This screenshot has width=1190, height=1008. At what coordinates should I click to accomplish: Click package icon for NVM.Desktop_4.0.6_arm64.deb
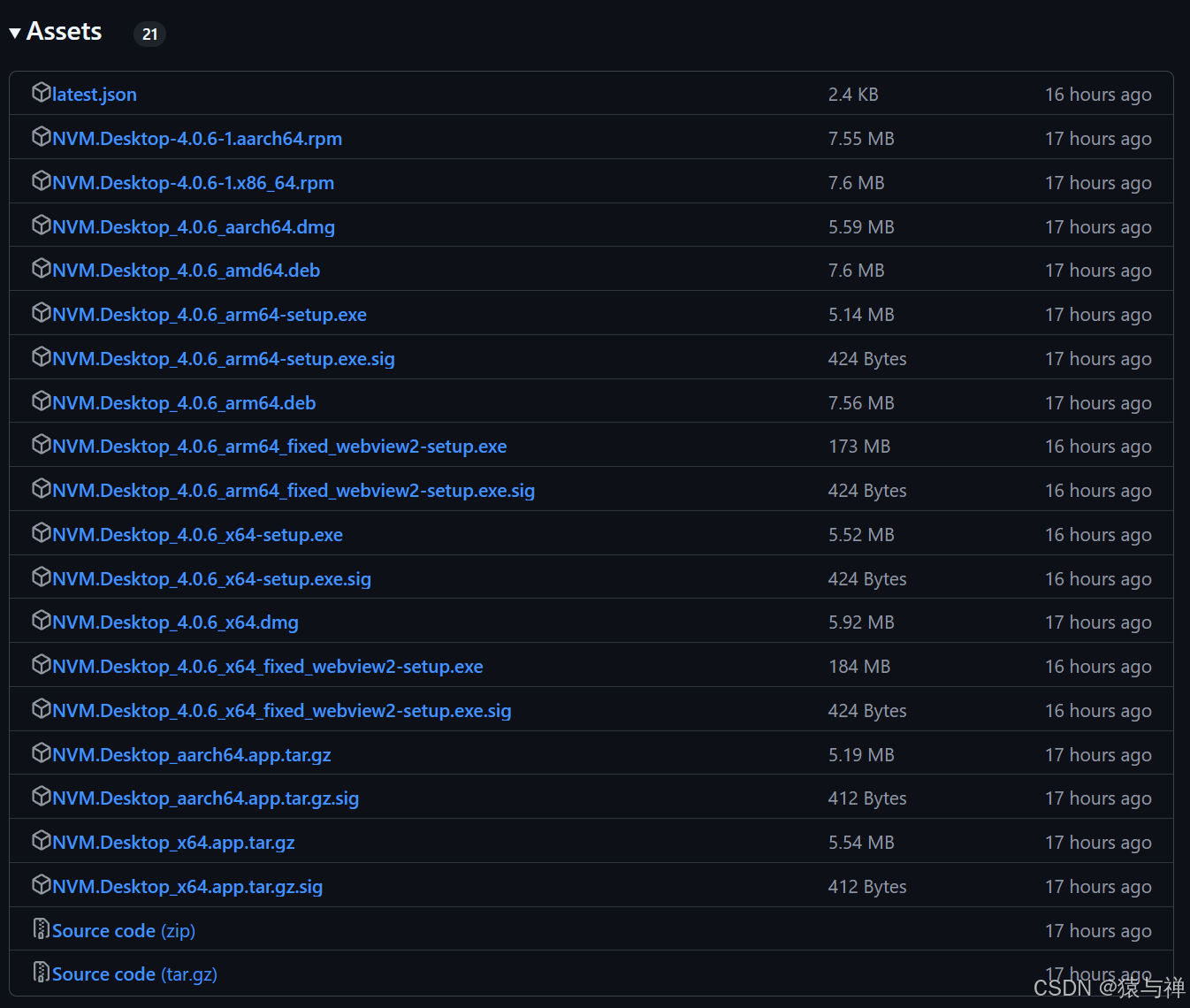[x=42, y=401]
